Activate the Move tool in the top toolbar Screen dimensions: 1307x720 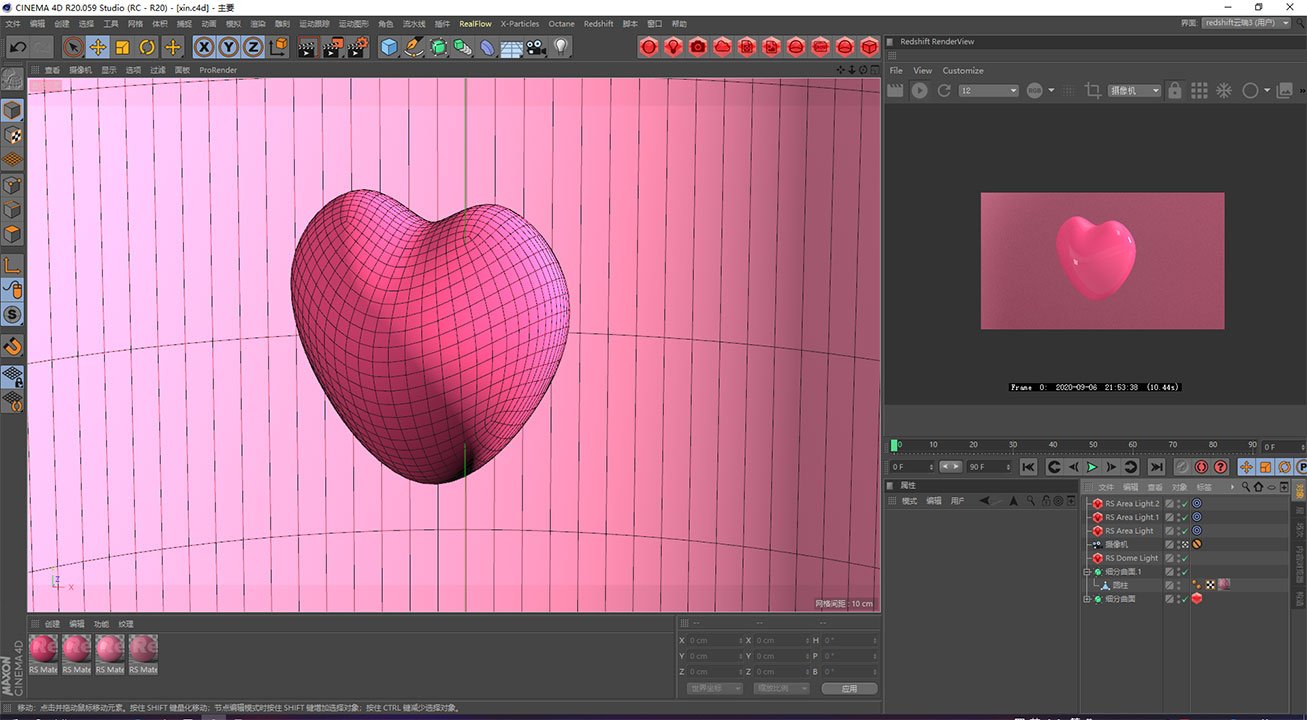[x=98, y=47]
